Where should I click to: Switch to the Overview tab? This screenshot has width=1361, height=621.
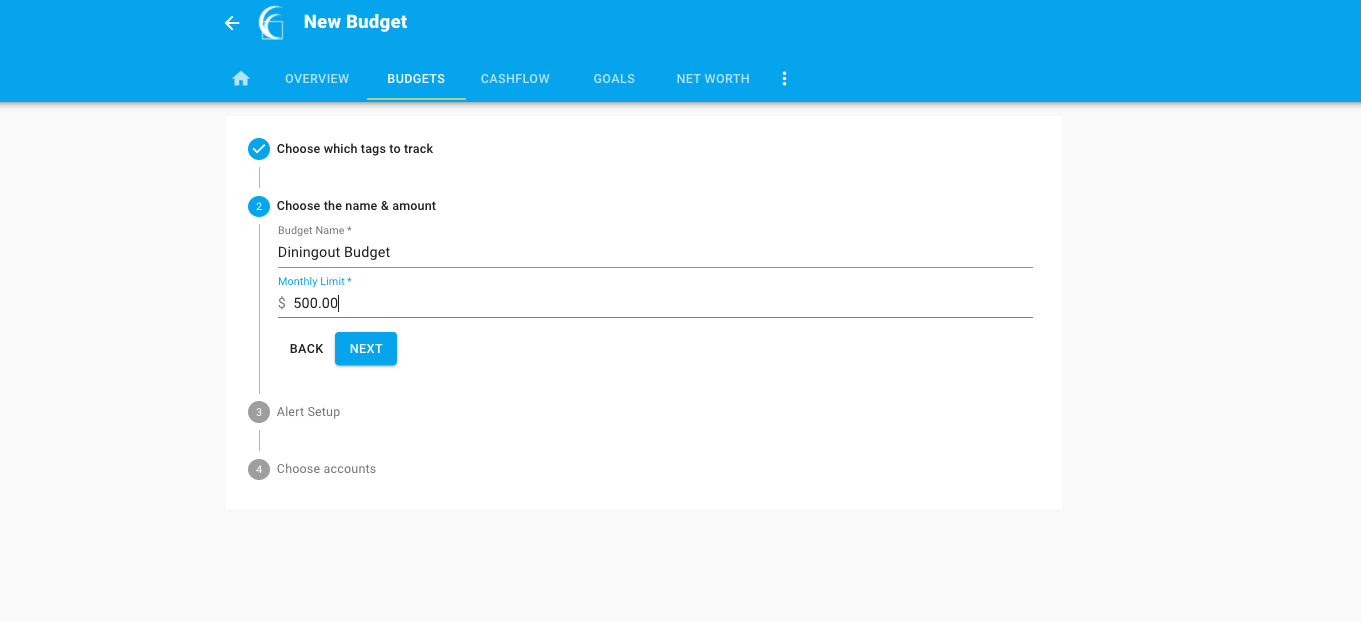point(317,79)
